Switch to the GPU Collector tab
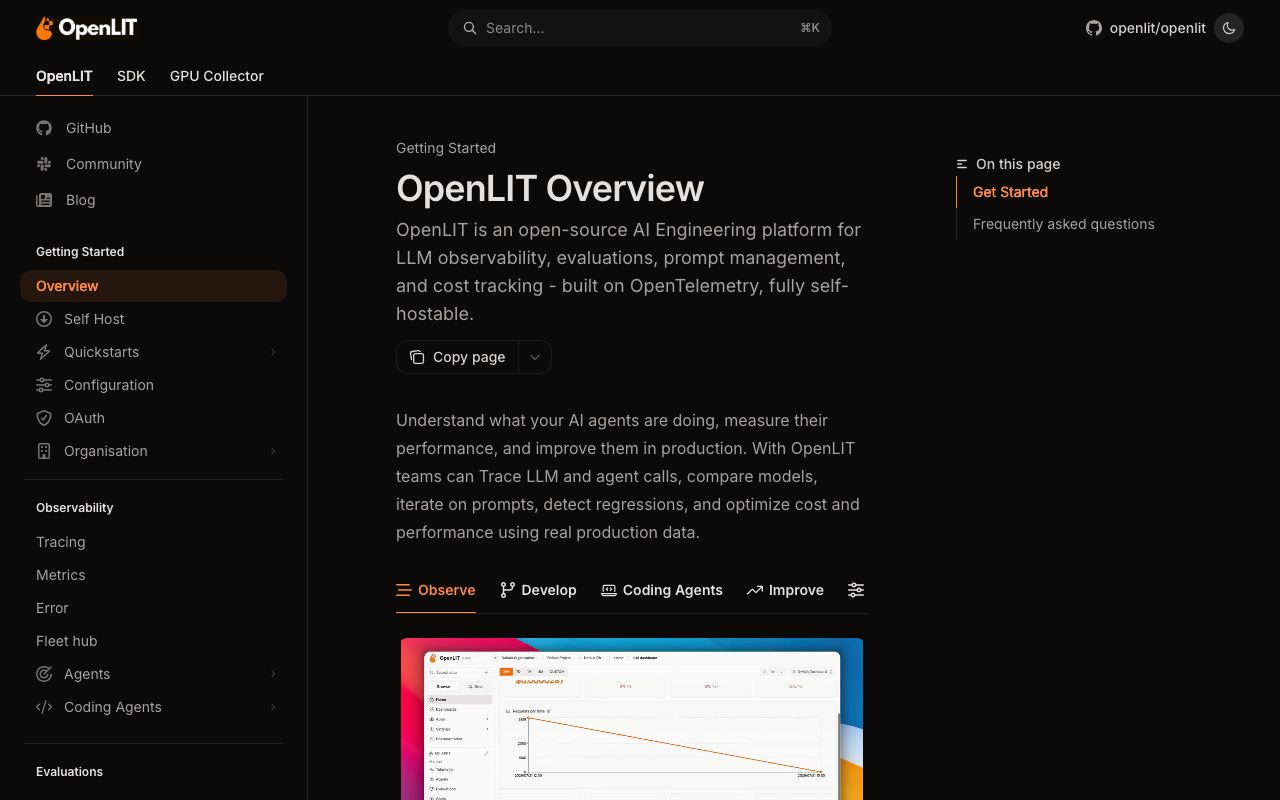The width and height of the screenshot is (1280, 800). point(217,76)
